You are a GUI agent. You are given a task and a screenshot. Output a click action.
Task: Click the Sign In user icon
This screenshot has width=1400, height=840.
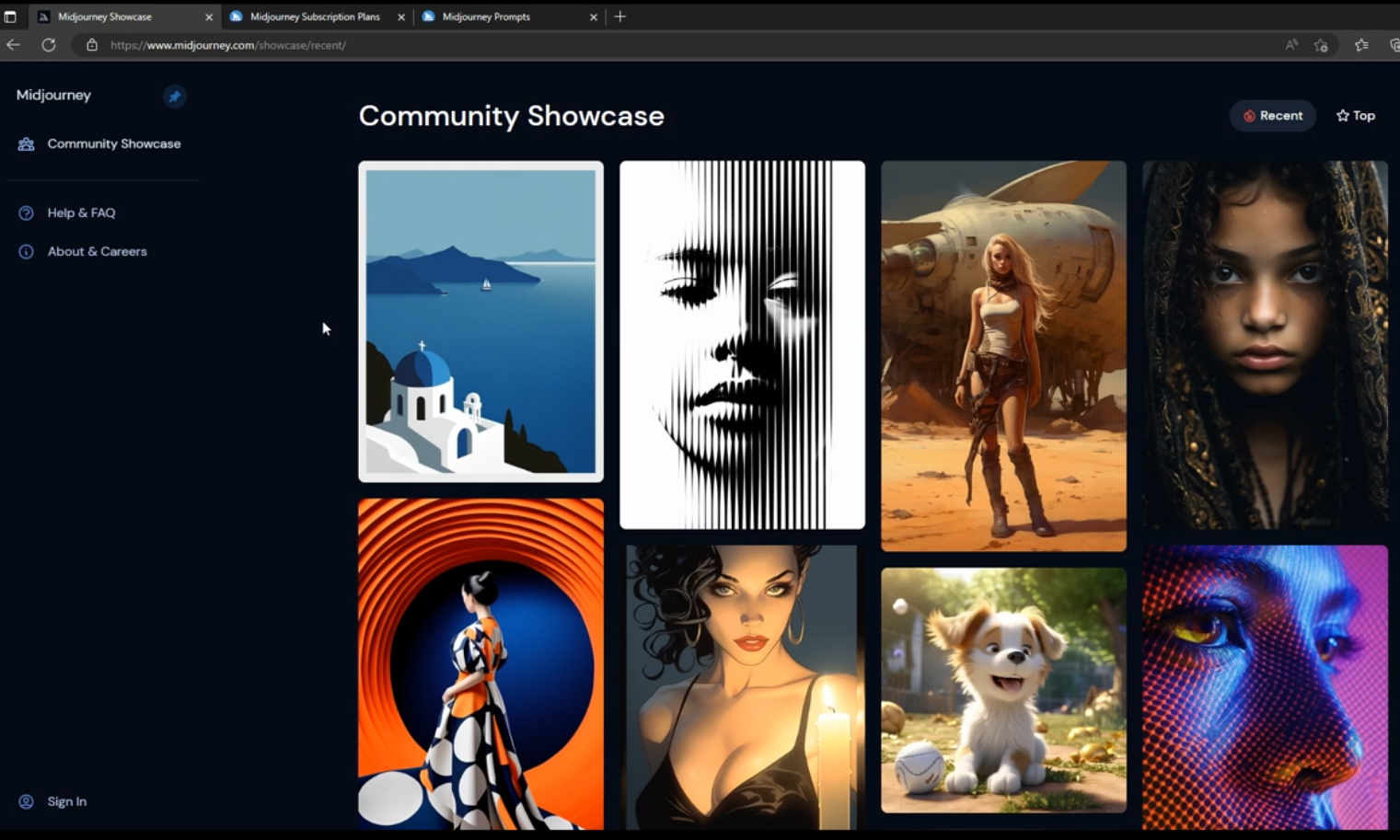click(x=26, y=801)
